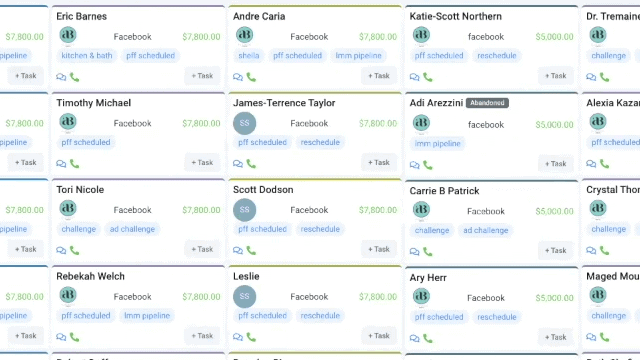
Task: Add task to Carrie B Patrick card
Action: point(556,251)
